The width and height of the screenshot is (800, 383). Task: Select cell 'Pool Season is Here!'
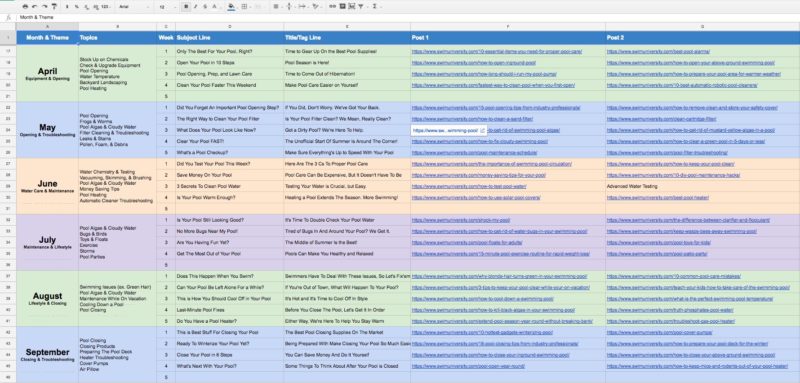(347, 63)
